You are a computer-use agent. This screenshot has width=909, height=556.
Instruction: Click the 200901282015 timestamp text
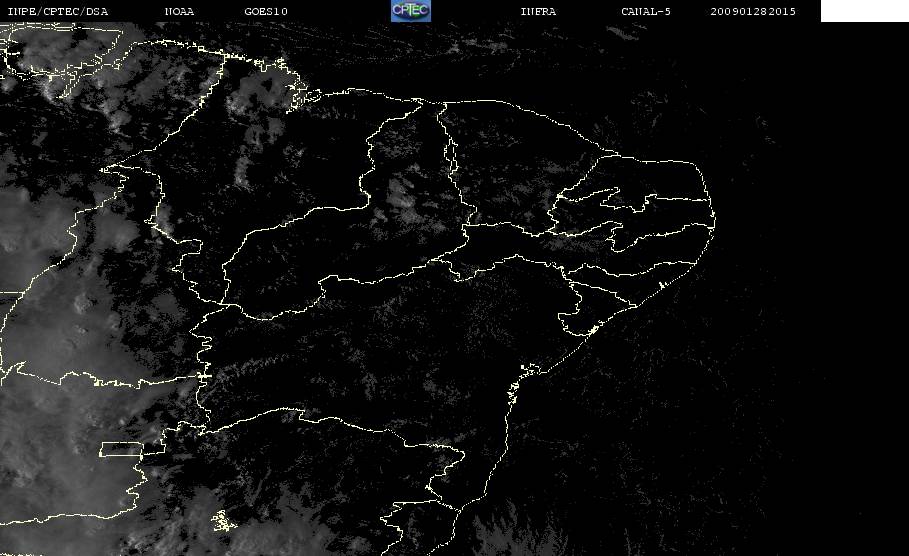coord(752,11)
